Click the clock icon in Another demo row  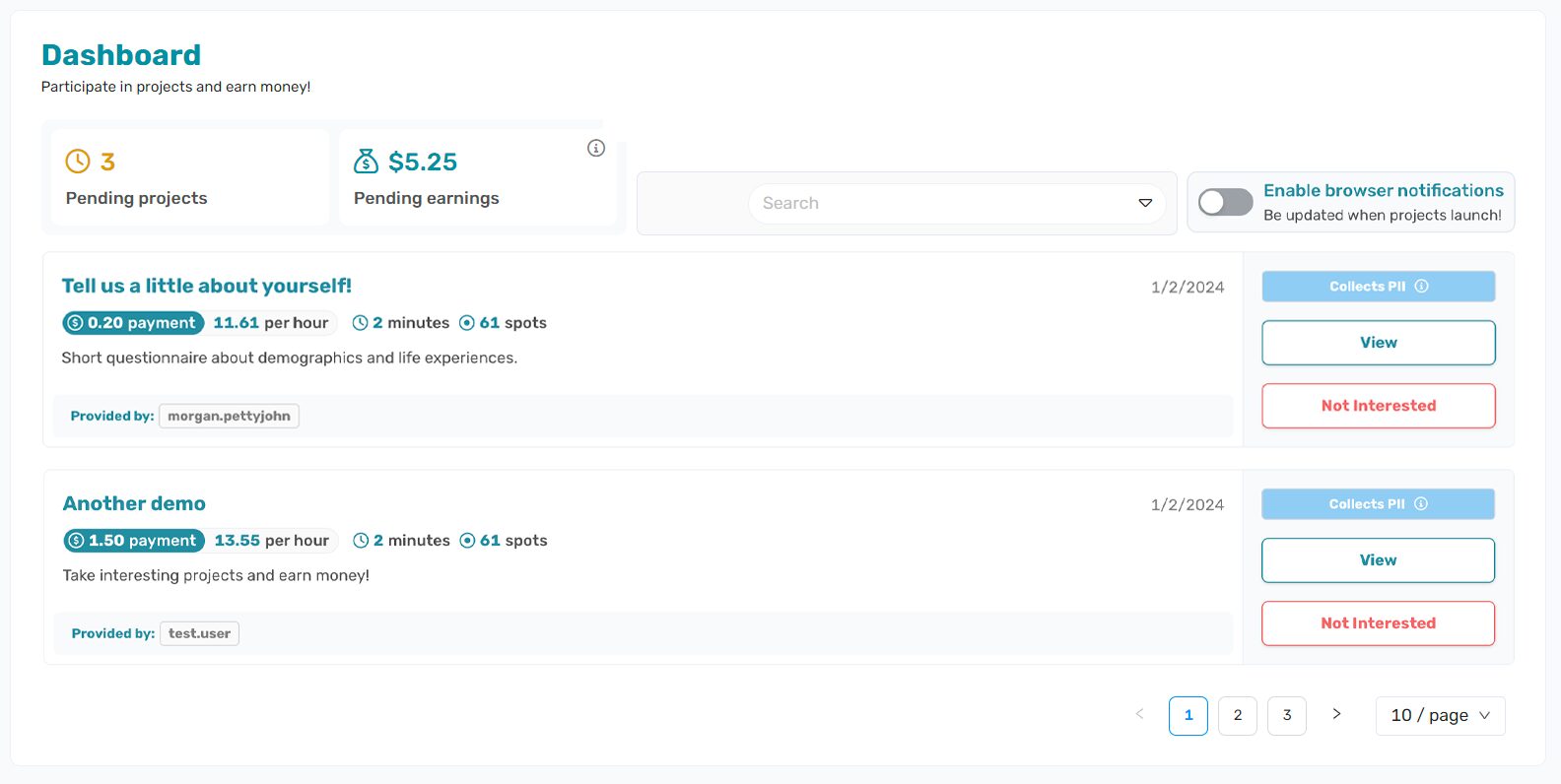[361, 541]
